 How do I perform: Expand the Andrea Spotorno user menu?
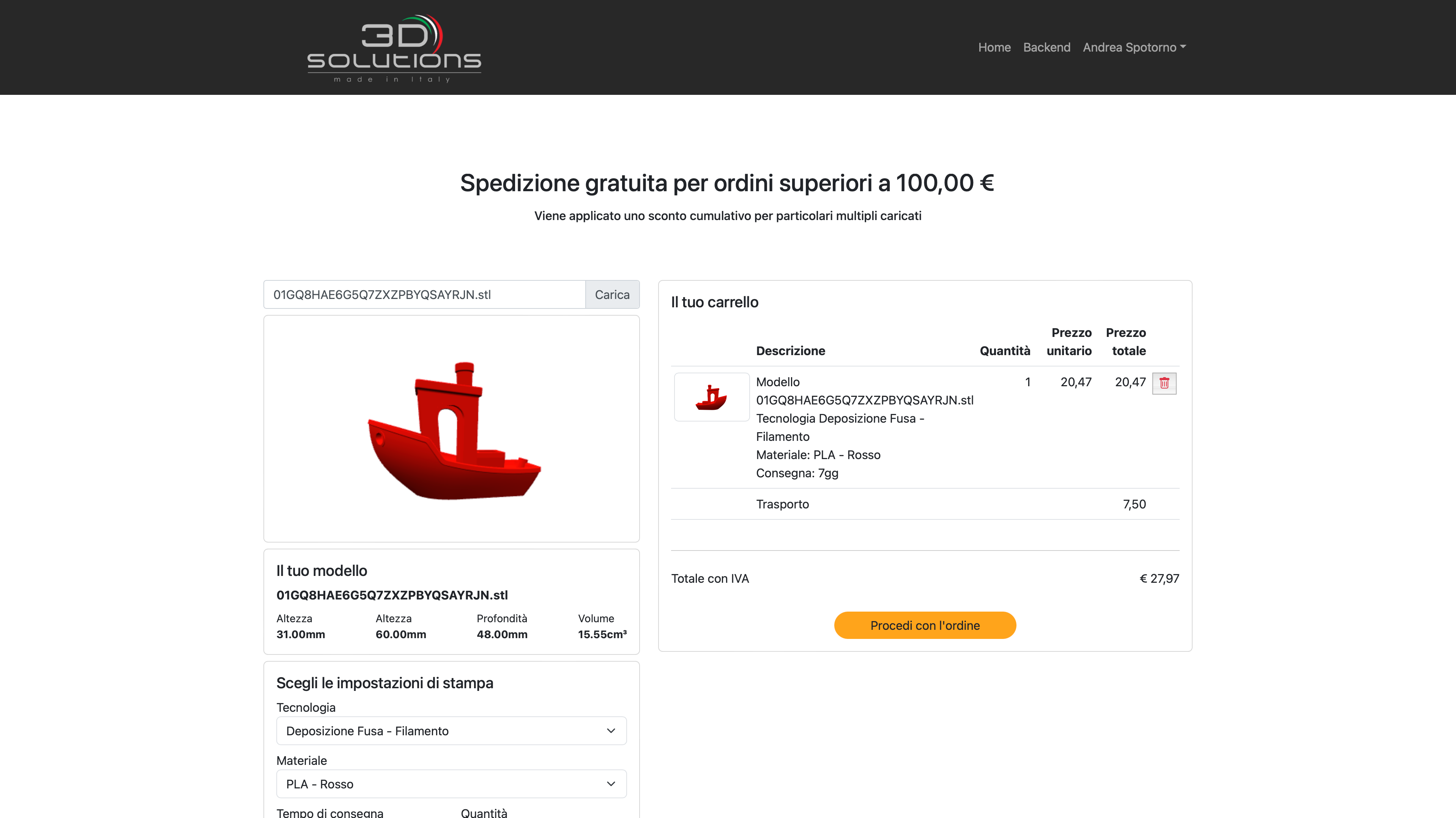tap(1134, 47)
